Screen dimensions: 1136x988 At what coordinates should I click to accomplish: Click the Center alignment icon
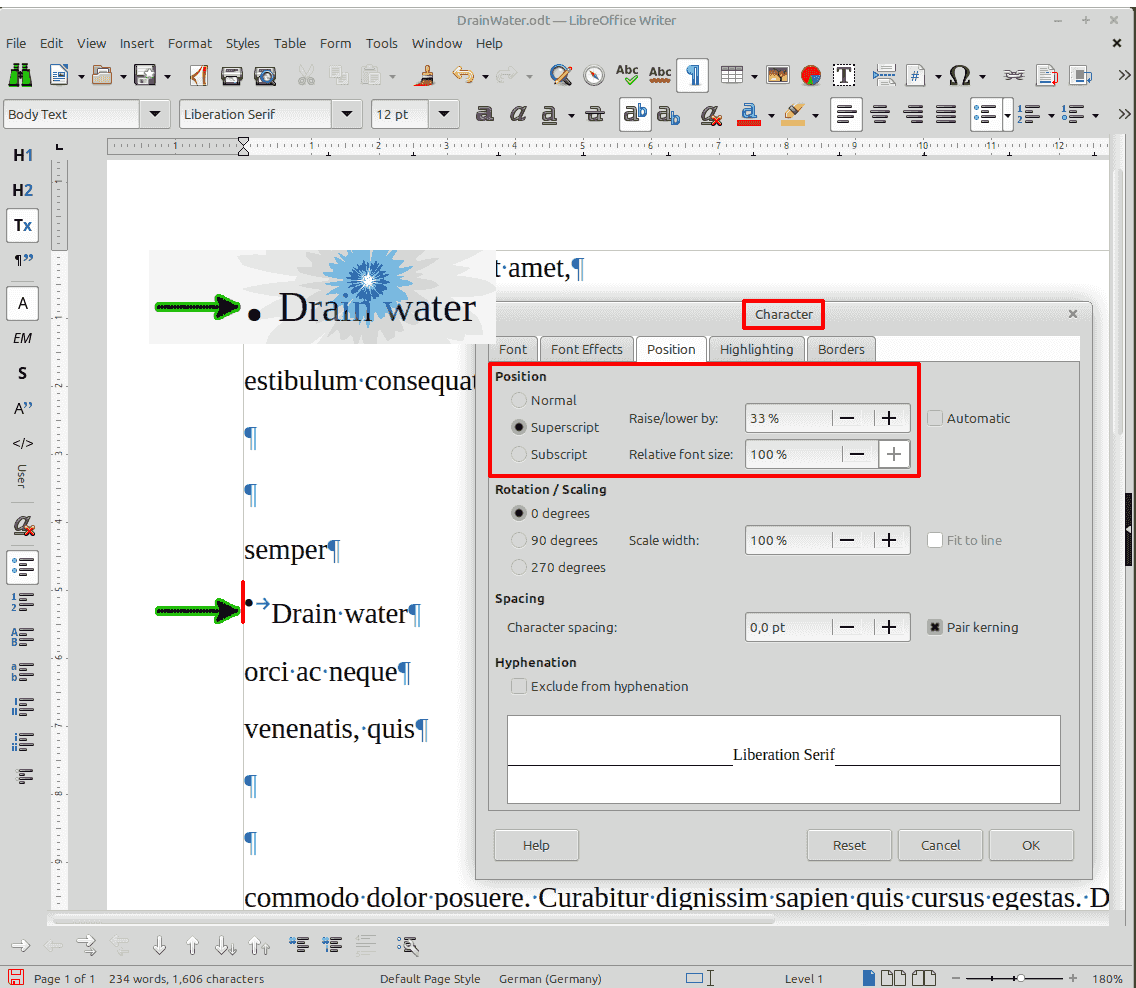click(880, 114)
